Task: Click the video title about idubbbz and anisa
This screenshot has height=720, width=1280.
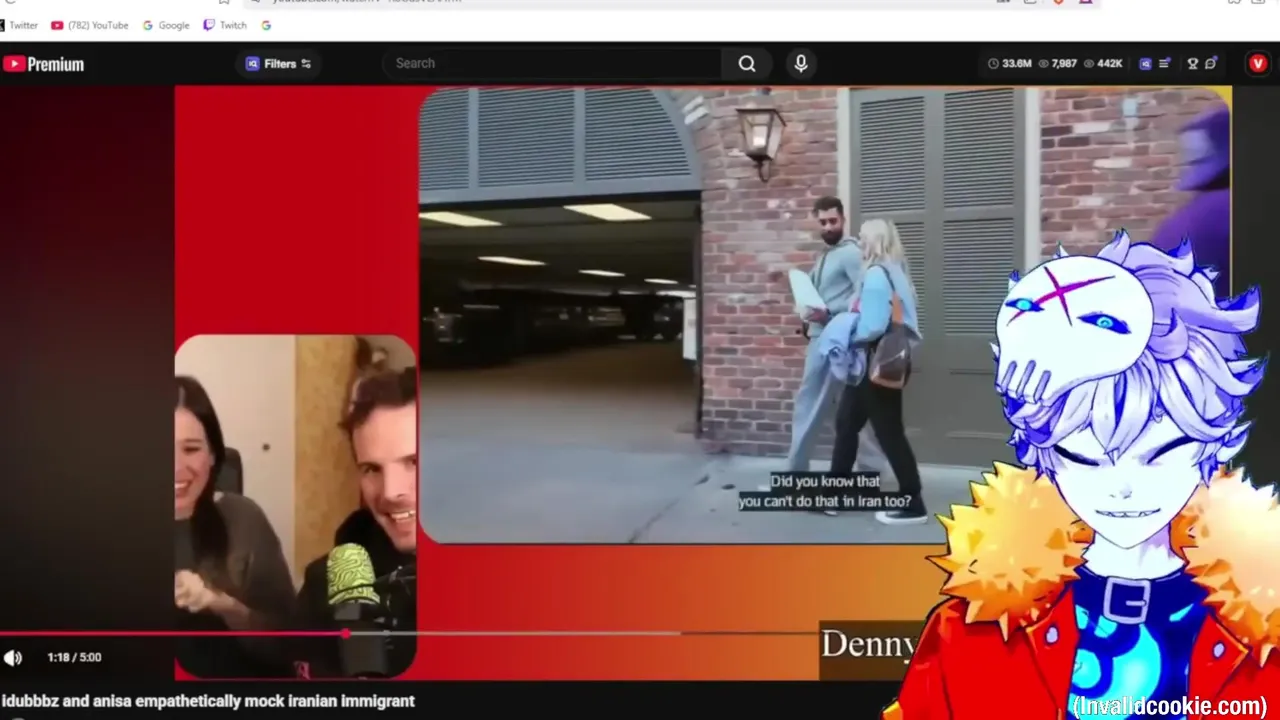Action: (x=208, y=701)
